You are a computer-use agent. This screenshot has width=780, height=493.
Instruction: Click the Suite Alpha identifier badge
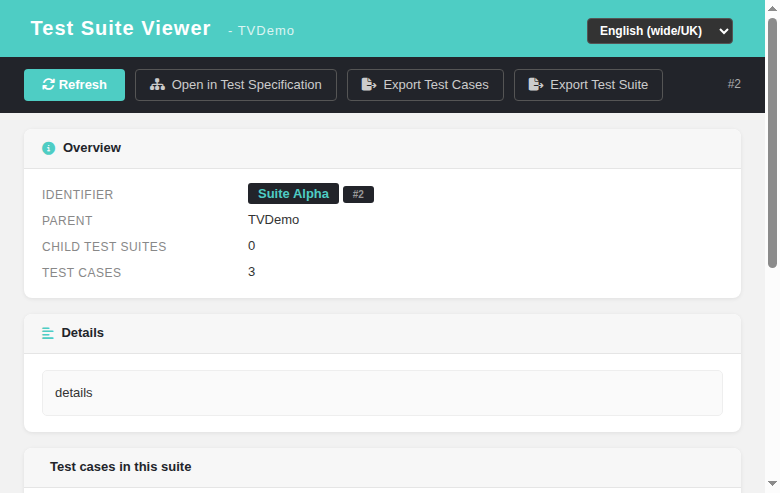pyautogui.click(x=293, y=194)
